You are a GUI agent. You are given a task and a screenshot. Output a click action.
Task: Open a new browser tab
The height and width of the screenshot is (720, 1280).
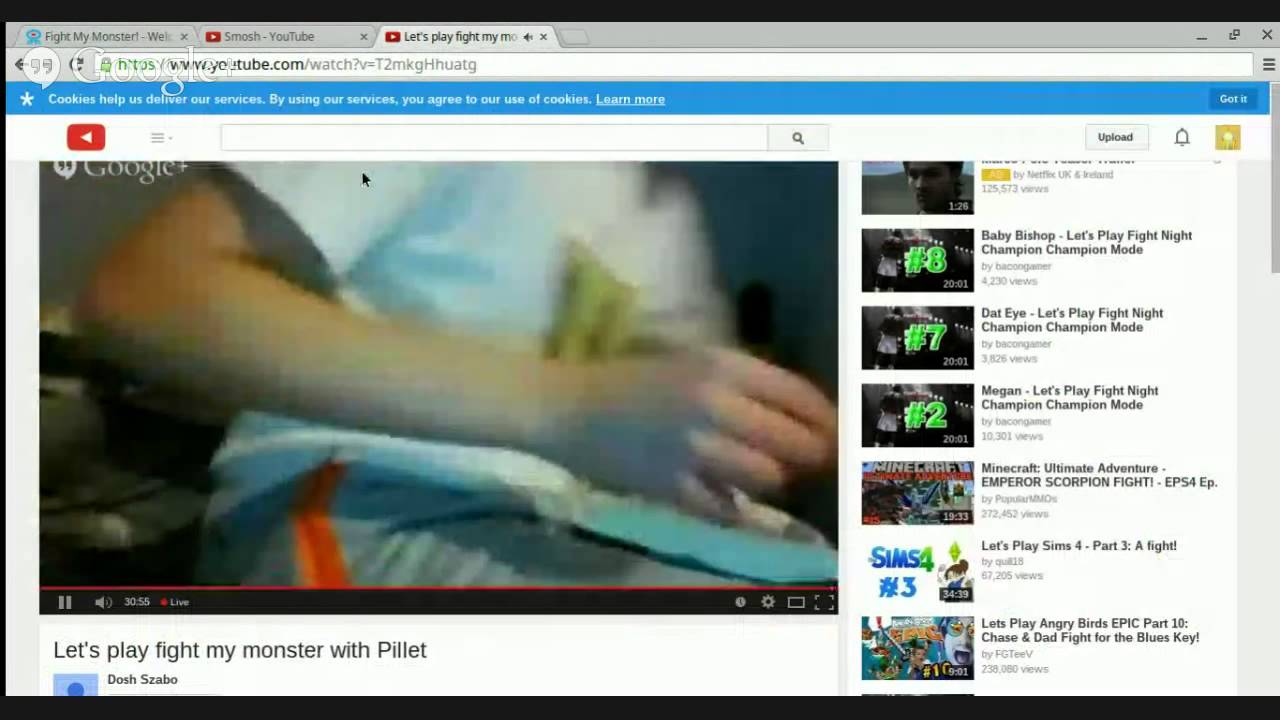574,37
